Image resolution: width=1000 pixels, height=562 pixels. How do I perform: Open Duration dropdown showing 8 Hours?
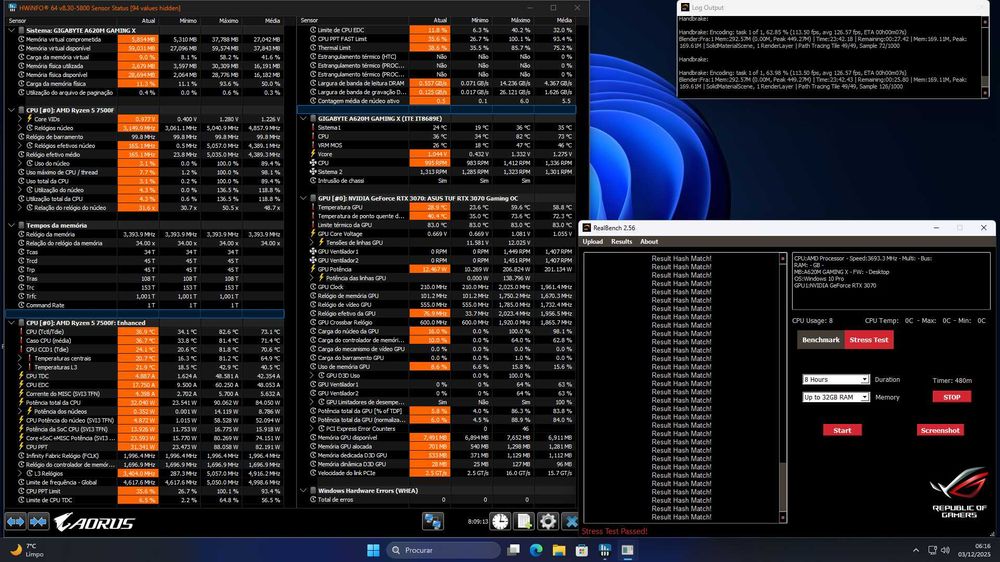click(x=835, y=380)
